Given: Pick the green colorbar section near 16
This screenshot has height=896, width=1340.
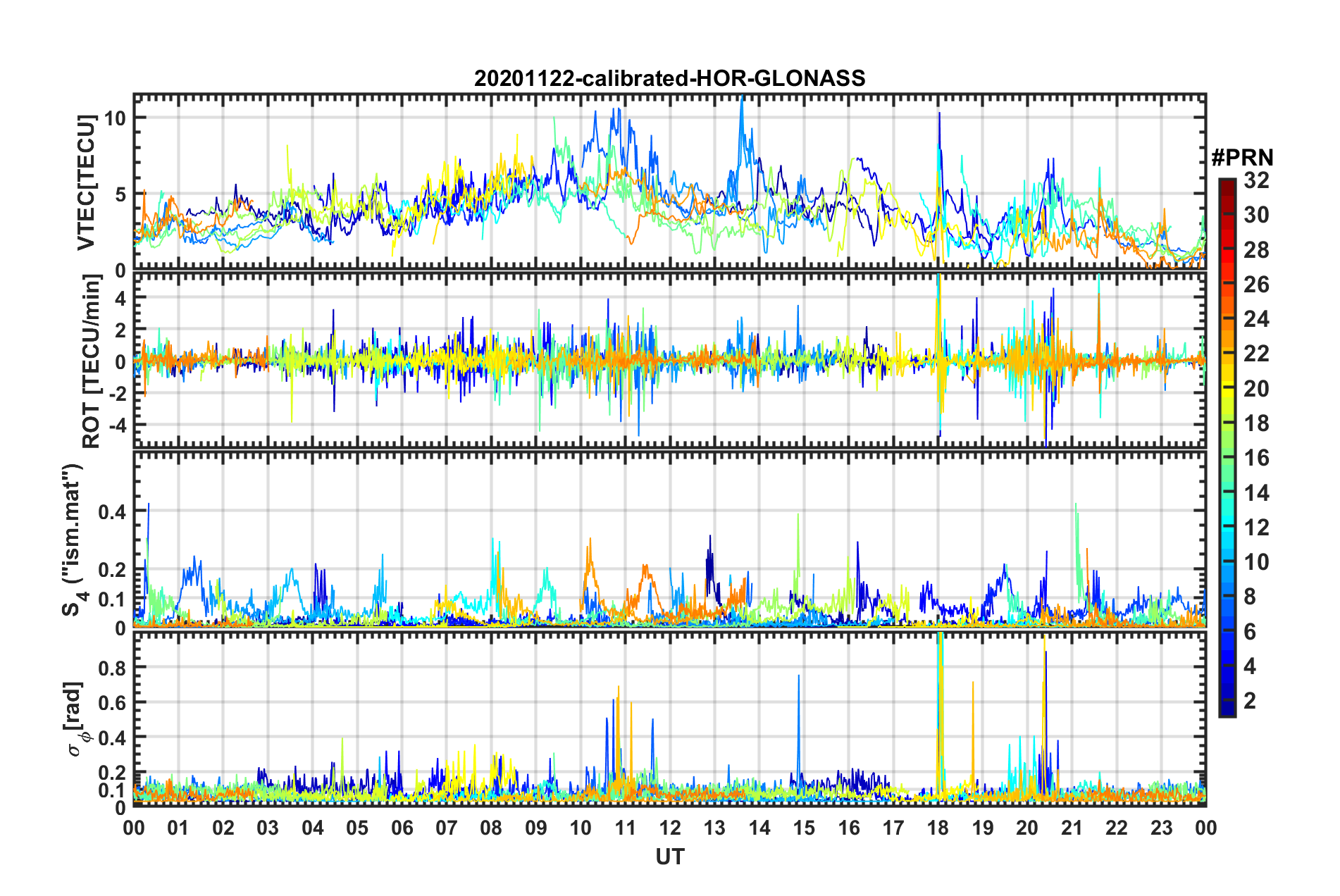Looking at the screenshot, I should (x=1227, y=459).
